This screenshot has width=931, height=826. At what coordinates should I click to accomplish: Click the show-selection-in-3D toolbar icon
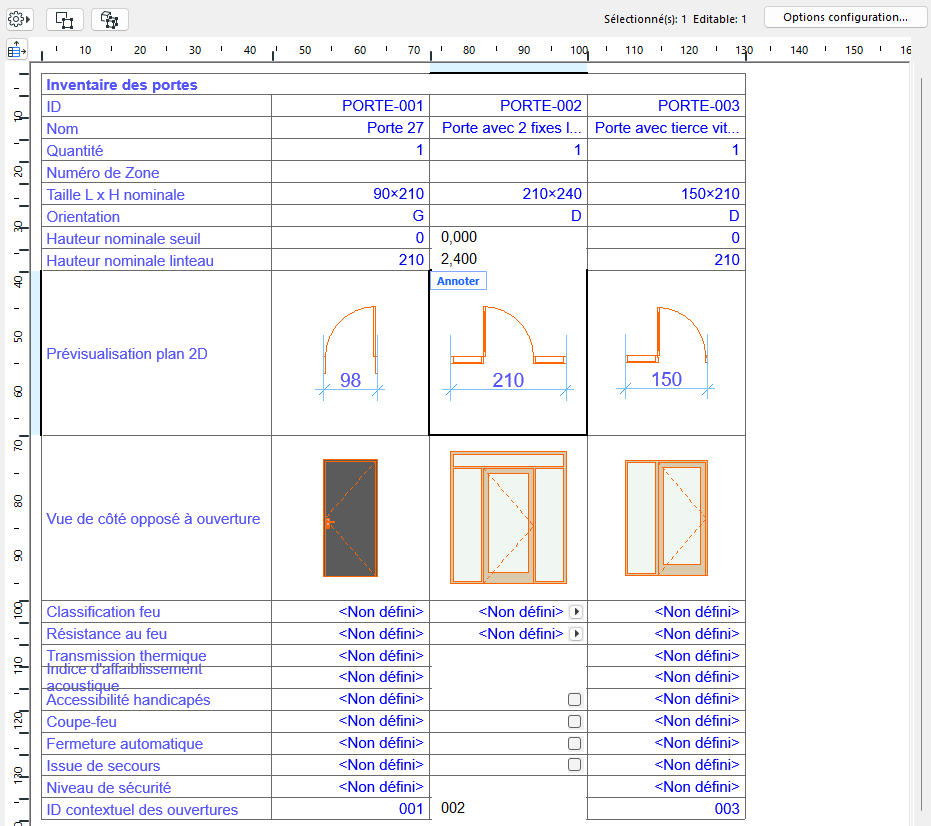coord(109,19)
